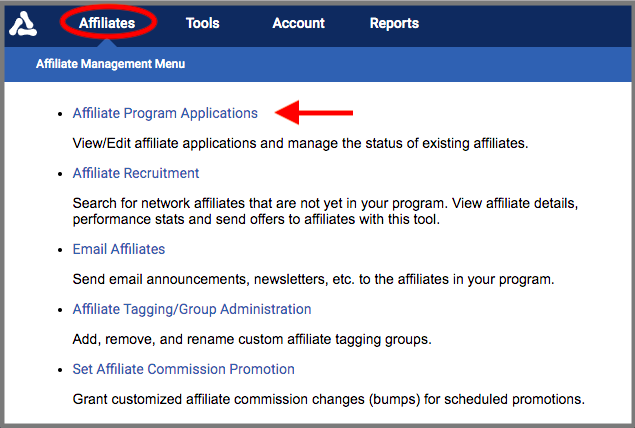This screenshot has height=428, width=635.
Task: Click the 'Add, remove, and rename' description
Action: coord(252,339)
